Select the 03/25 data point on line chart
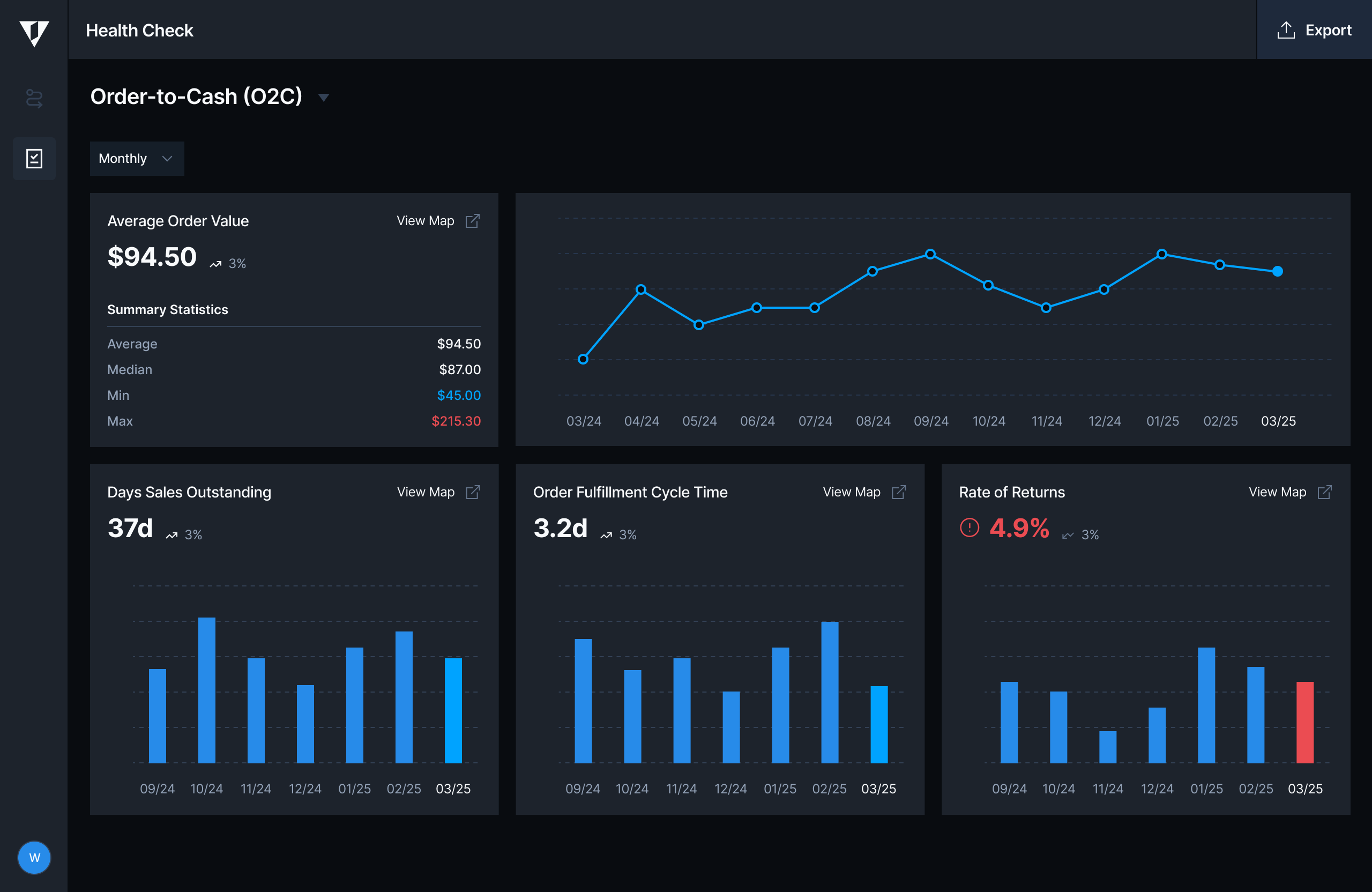The image size is (1372, 892). coord(1278,272)
